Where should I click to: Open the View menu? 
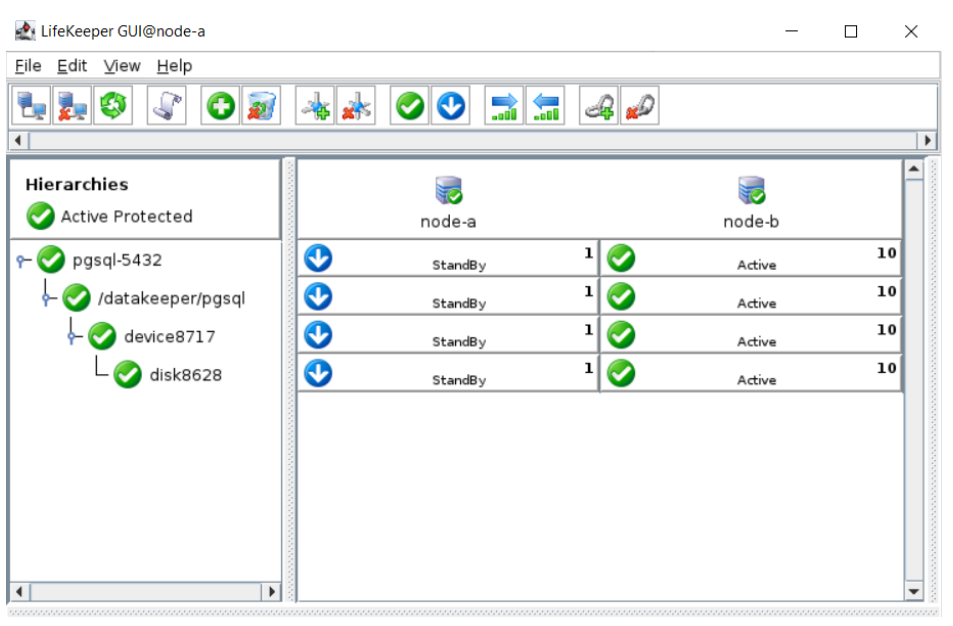pyautogui.click(x=122, y=66)
